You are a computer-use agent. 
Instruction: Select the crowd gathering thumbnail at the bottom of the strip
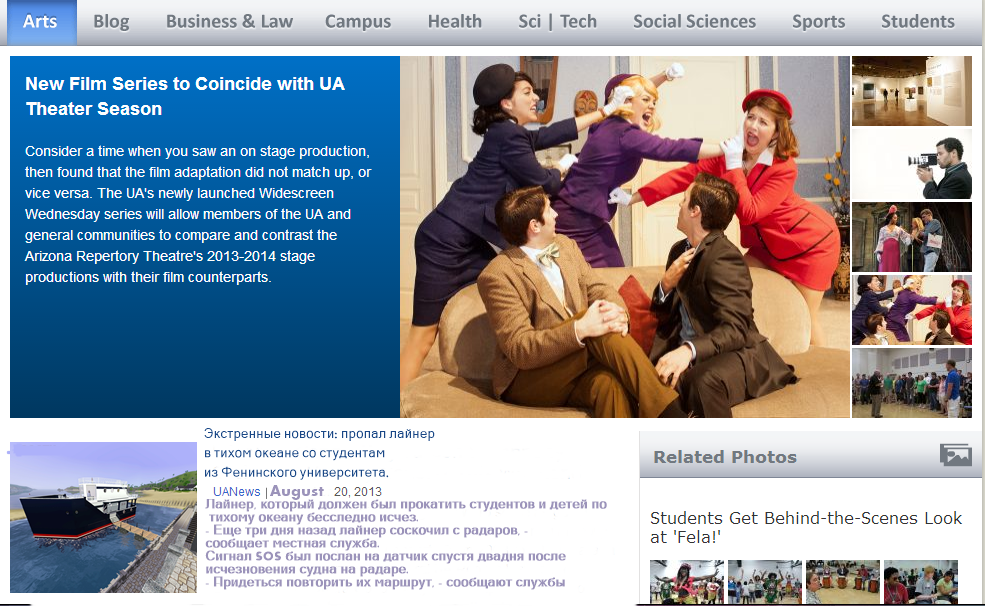pos(911,382)
